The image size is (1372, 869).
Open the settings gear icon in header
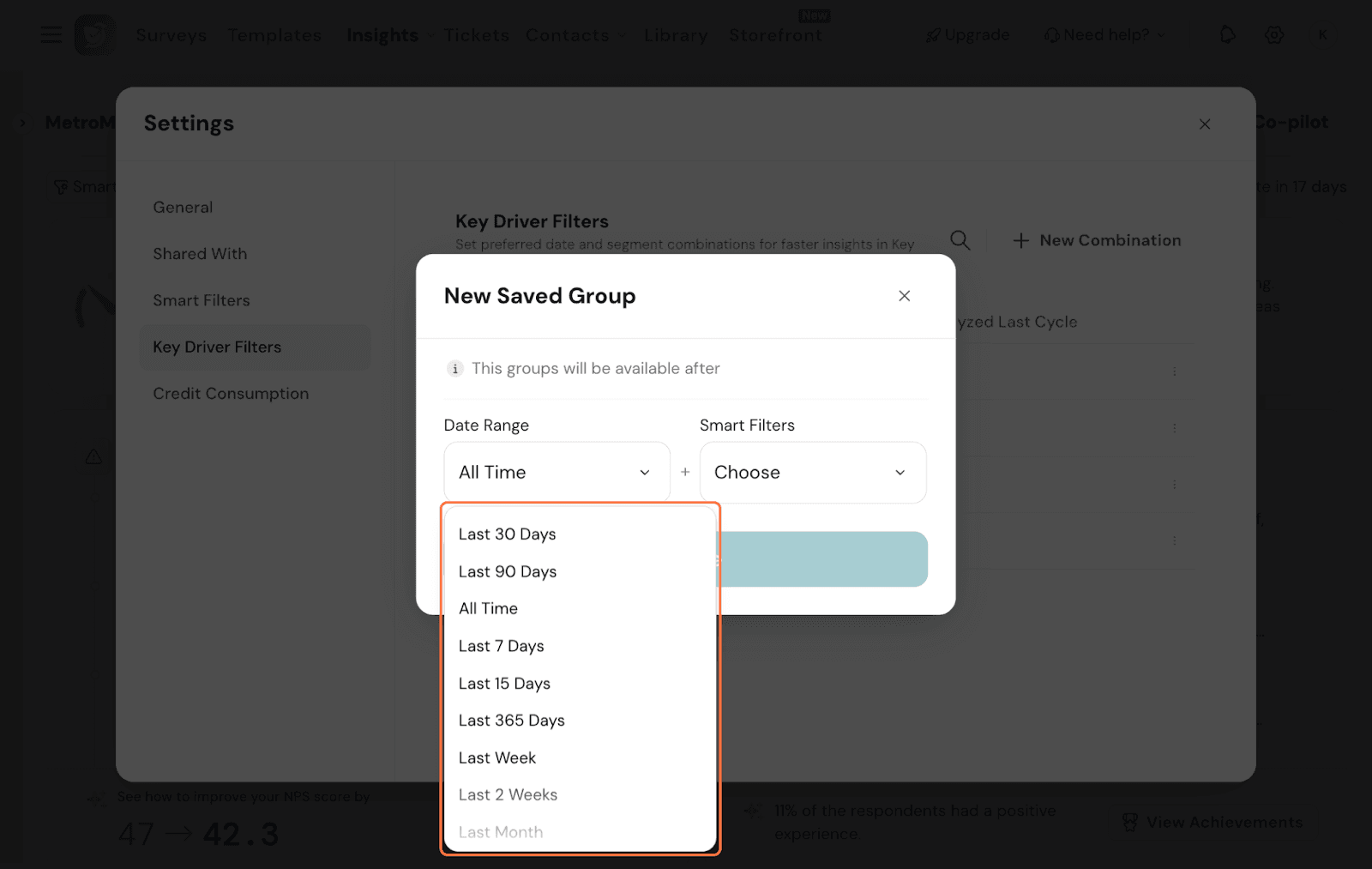[x=1274, y=35]
